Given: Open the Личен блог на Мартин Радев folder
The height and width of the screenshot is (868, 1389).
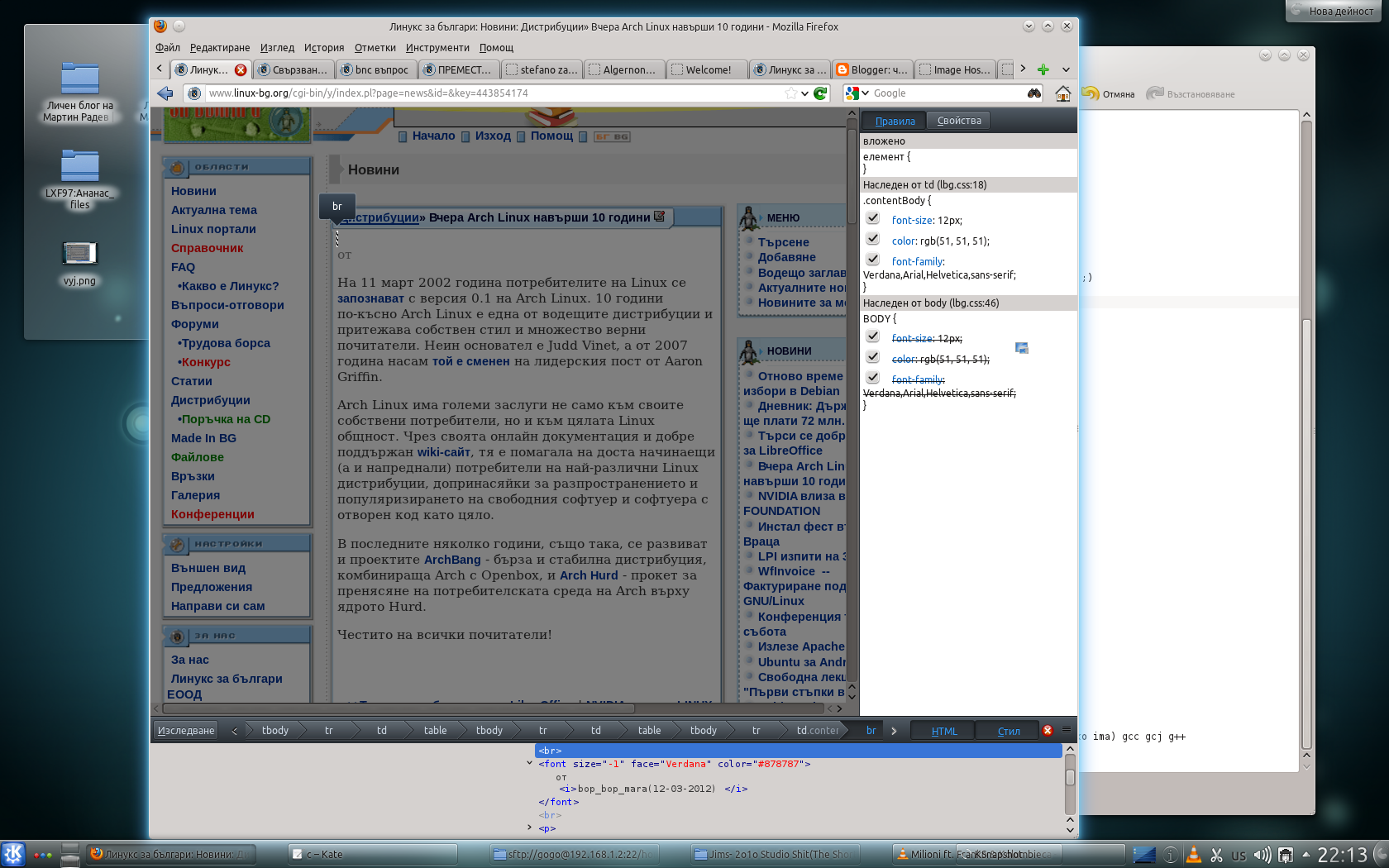Looking at the screenshot, I should [79, 91].
